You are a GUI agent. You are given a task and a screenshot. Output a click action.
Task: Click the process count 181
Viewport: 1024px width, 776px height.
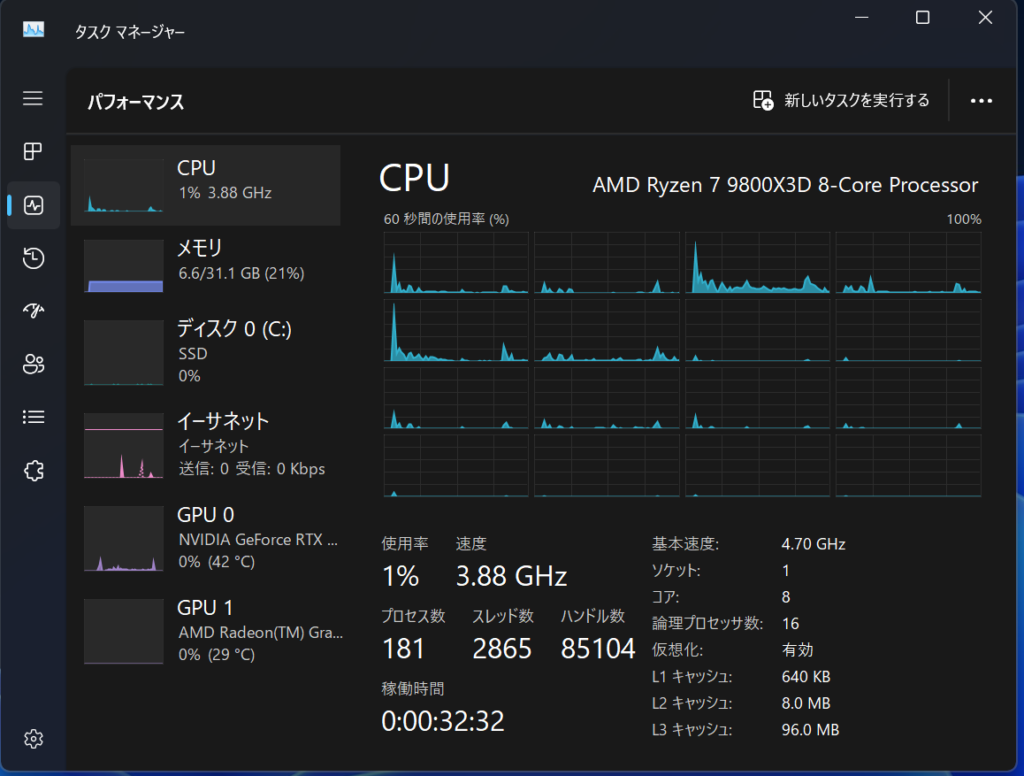click(x=404, y=649)
